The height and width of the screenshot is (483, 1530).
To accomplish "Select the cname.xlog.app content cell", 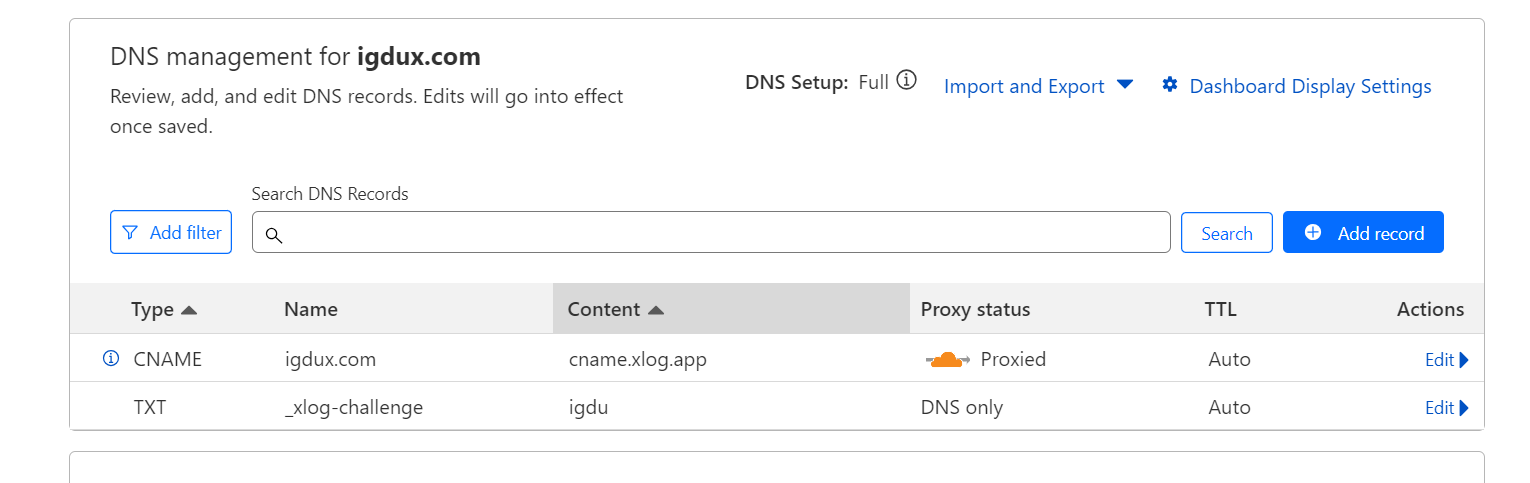I will pos(637,359).
